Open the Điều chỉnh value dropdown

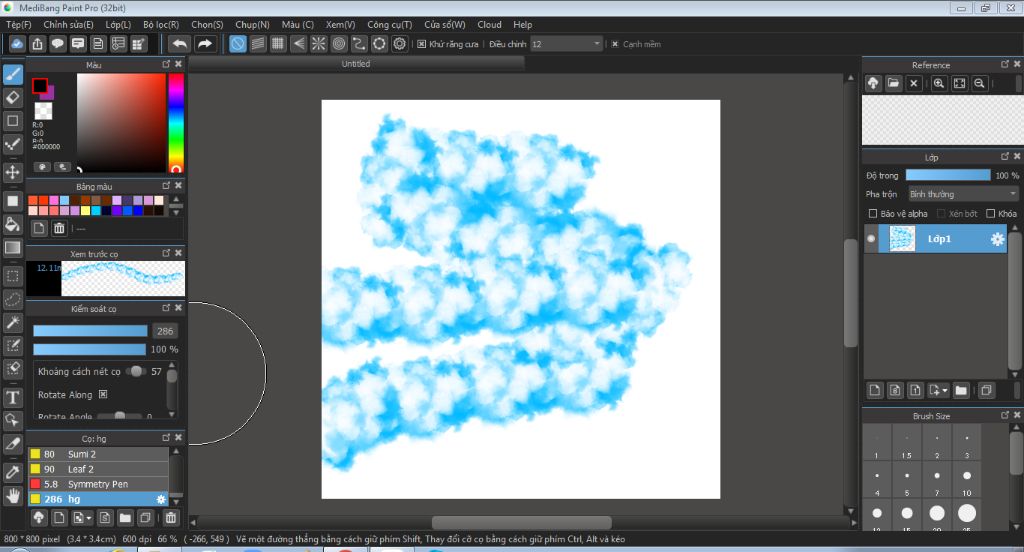pyautogui.click(x=597, y=44)
